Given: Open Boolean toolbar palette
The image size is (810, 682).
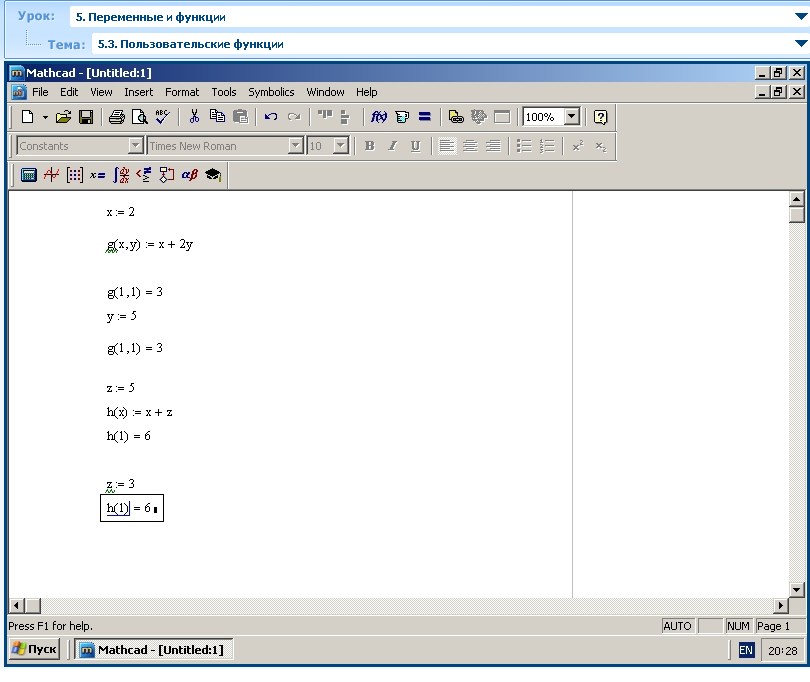Looking at the screenshot, I should [x=144, y=175].
